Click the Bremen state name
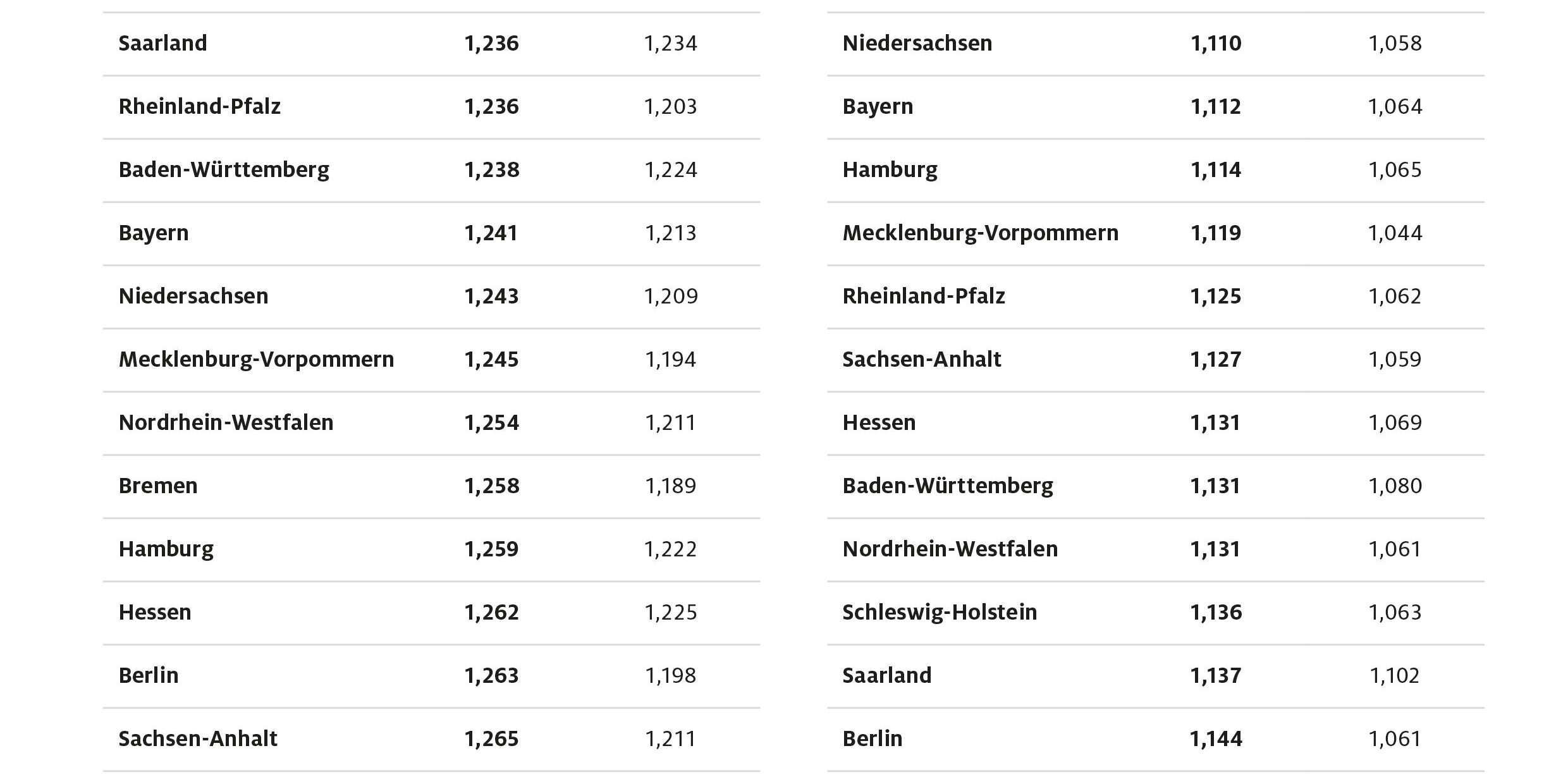The height and width of the screenshot is (784, 1568). tap(158, 486)
